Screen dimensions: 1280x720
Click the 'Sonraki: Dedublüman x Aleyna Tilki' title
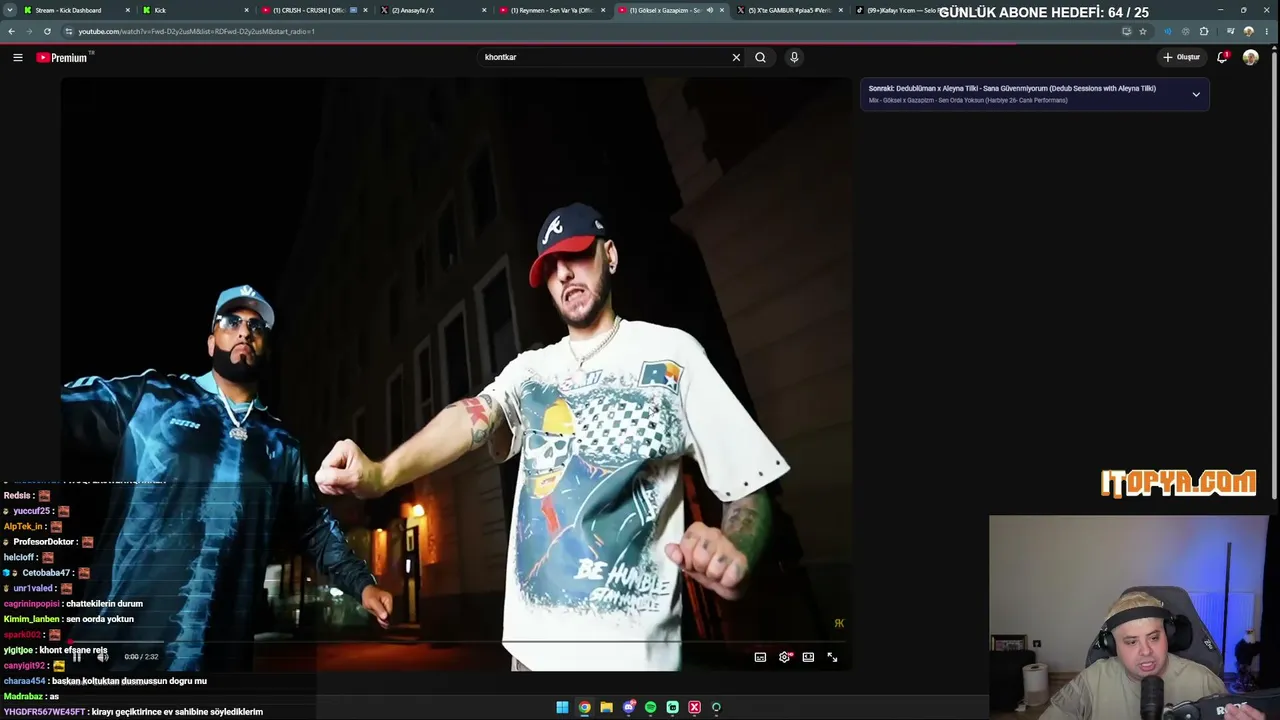tap(1012, 88)
